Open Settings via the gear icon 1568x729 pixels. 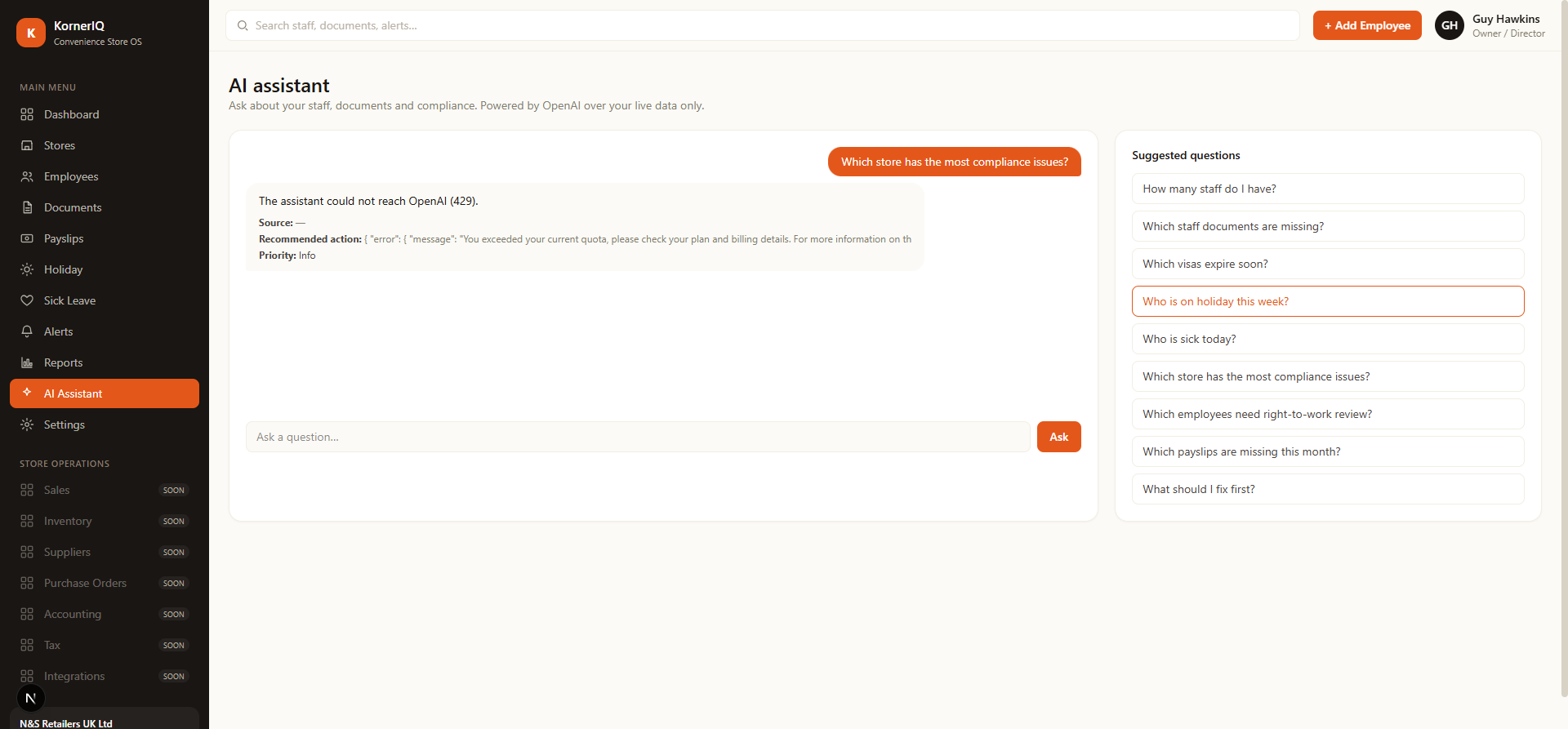pyautogui.click(x=27, y=425)
